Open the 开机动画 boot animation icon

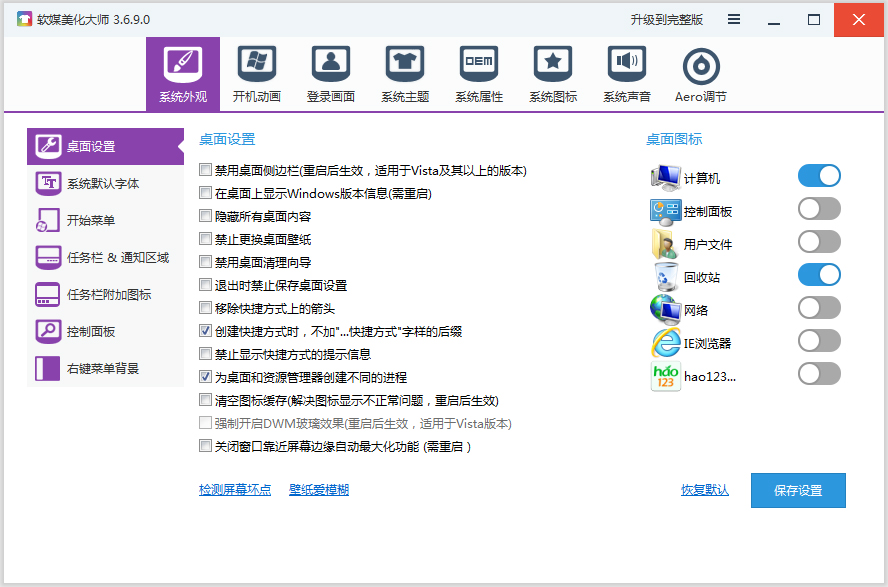(257, 65)
